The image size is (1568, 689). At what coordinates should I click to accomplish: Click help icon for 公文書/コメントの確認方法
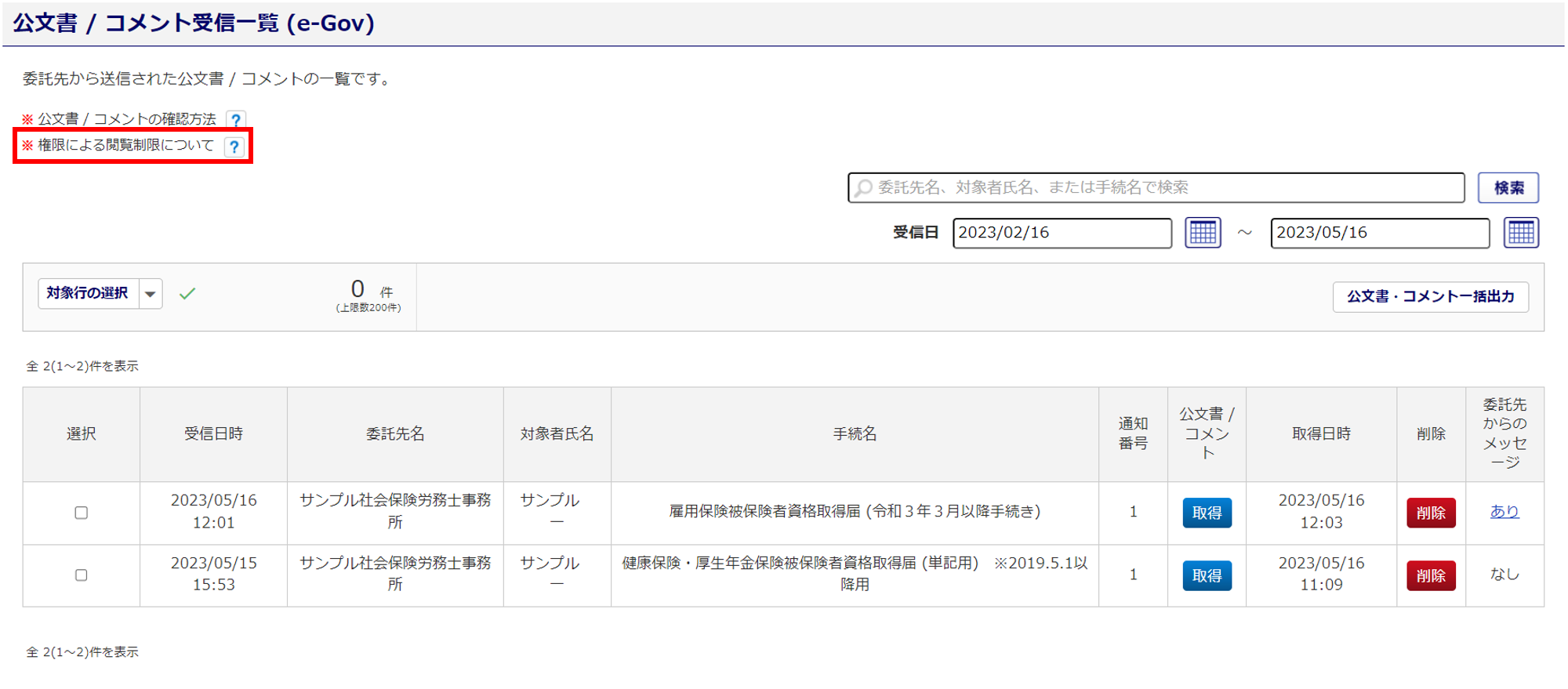(235, 120)
